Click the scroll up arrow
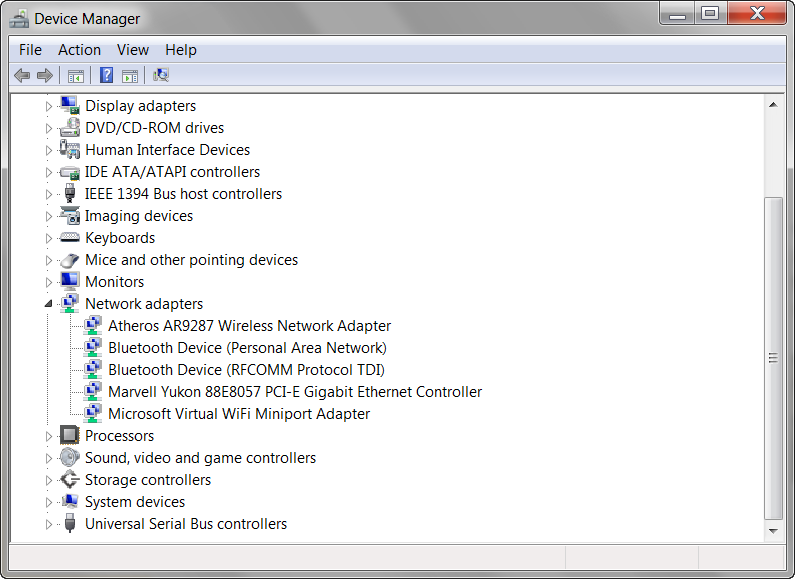This screenshot has height=579, width=795. (773, 104)
